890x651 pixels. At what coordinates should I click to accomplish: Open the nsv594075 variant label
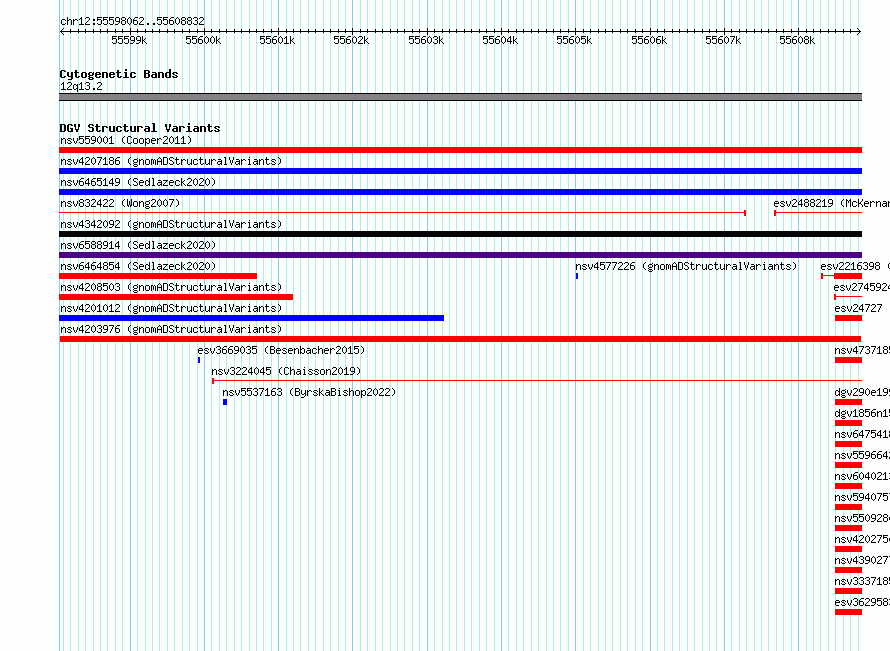coord(862,497)
